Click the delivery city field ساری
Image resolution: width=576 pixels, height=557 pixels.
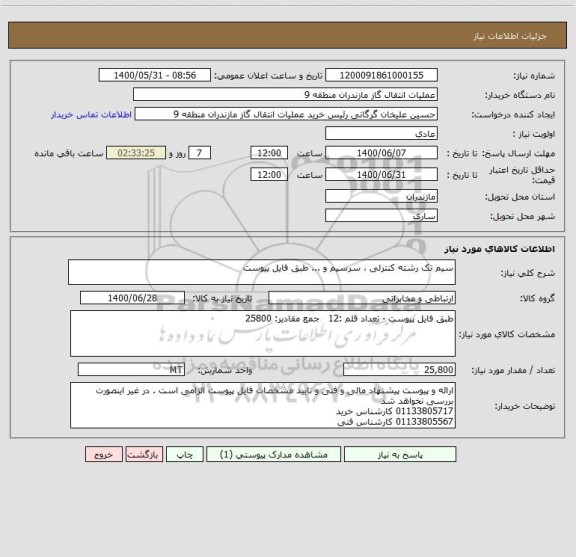coord(381,216)
